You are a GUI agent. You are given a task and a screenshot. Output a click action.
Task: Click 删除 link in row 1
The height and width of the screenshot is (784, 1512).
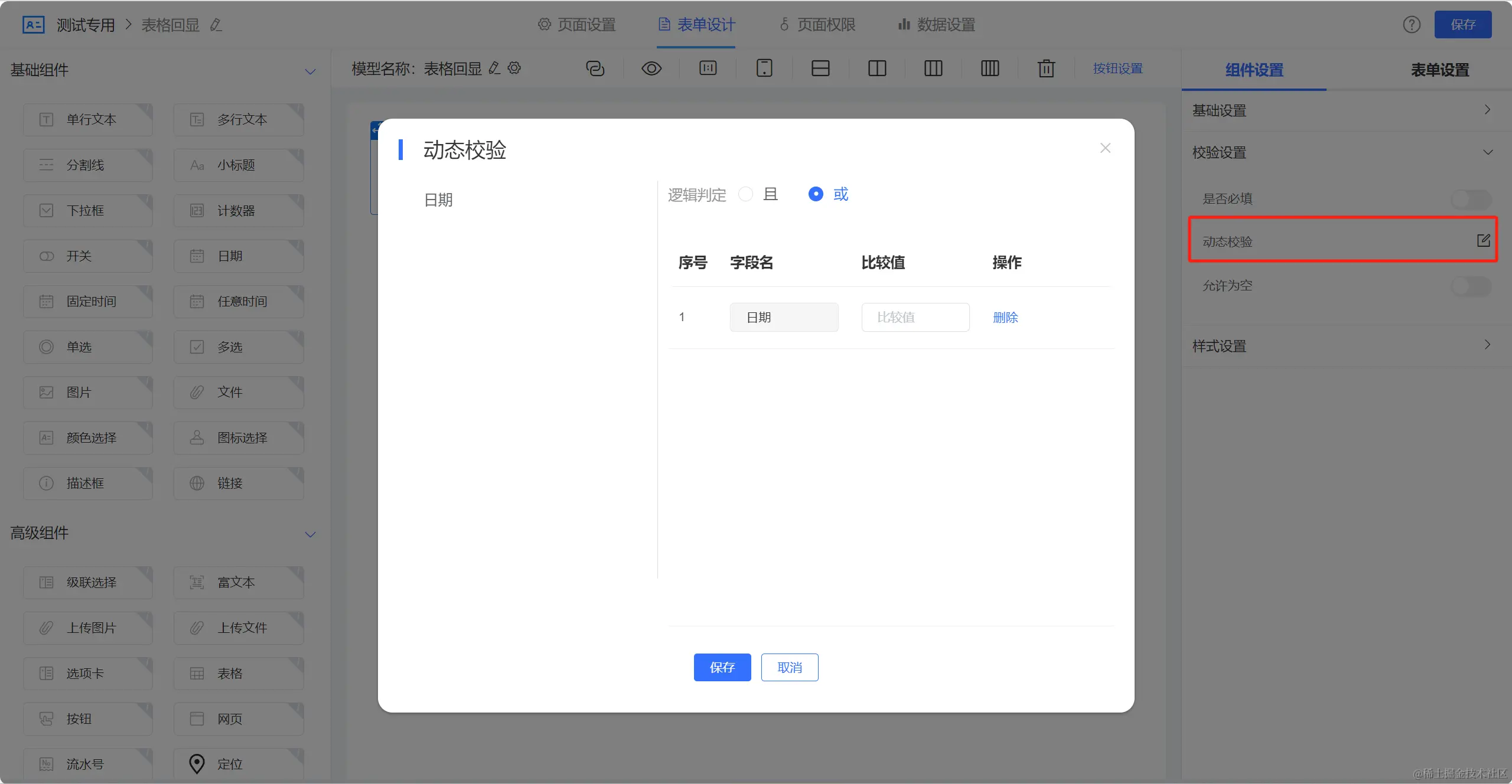pos(1005,318)
